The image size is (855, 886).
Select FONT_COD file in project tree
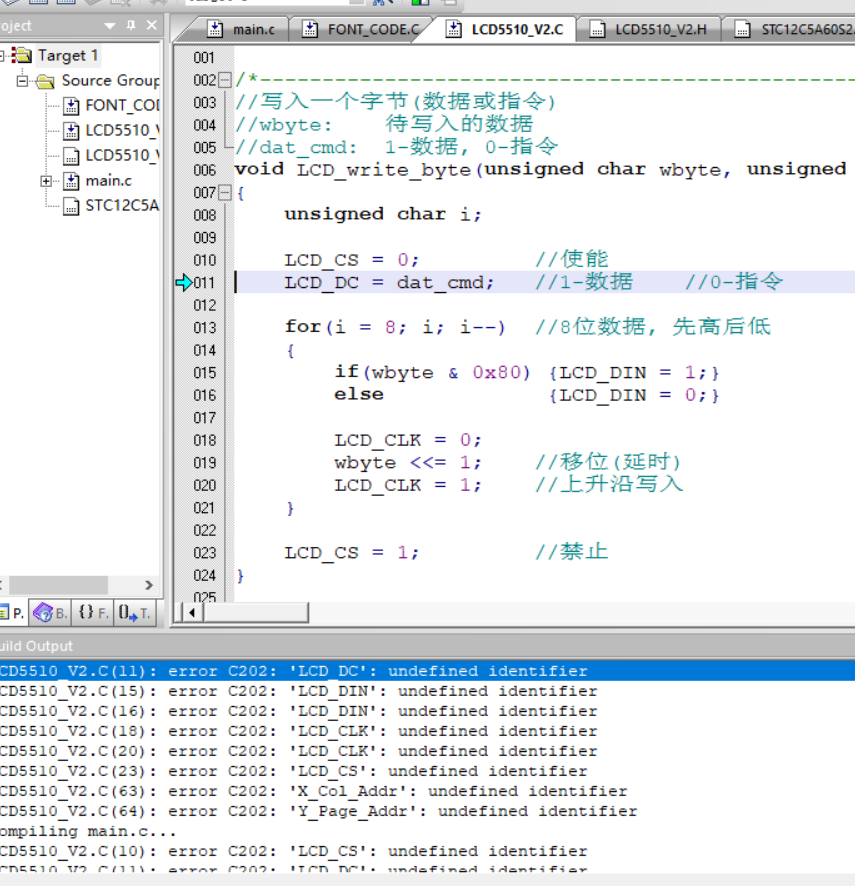pos(123,106)
